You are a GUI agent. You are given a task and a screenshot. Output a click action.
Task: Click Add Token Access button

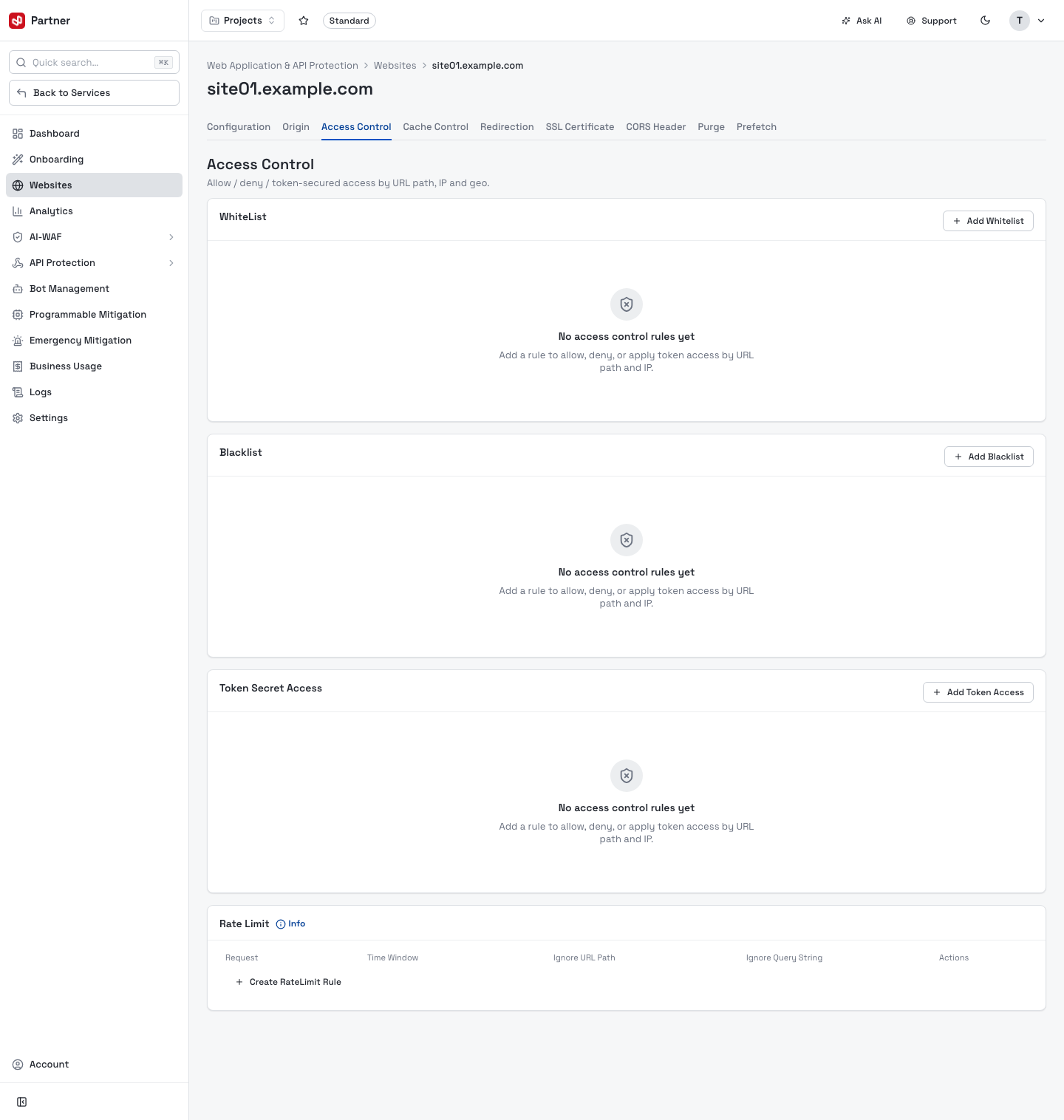pos(978,692)
